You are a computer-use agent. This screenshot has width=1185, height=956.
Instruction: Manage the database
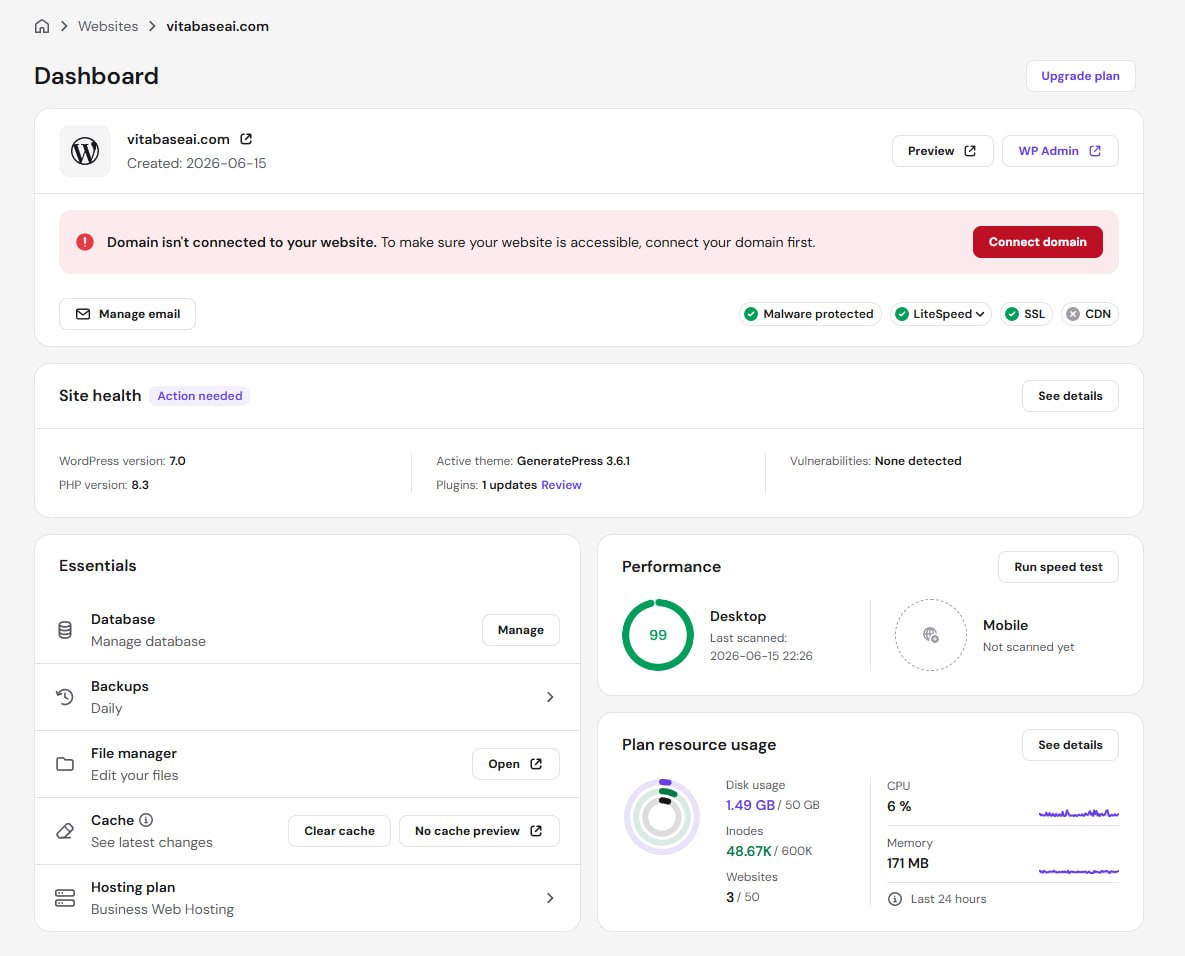521,630
